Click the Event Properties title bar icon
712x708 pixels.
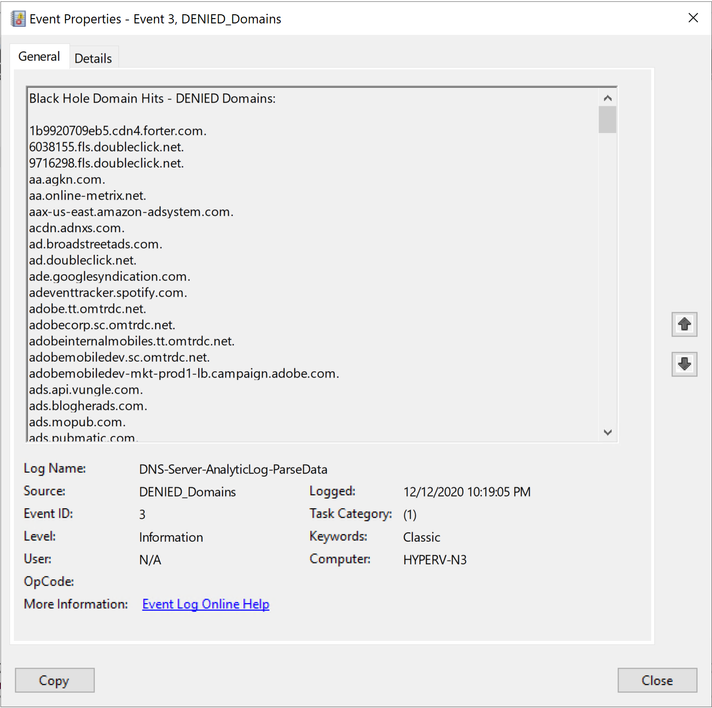point(18,19)
